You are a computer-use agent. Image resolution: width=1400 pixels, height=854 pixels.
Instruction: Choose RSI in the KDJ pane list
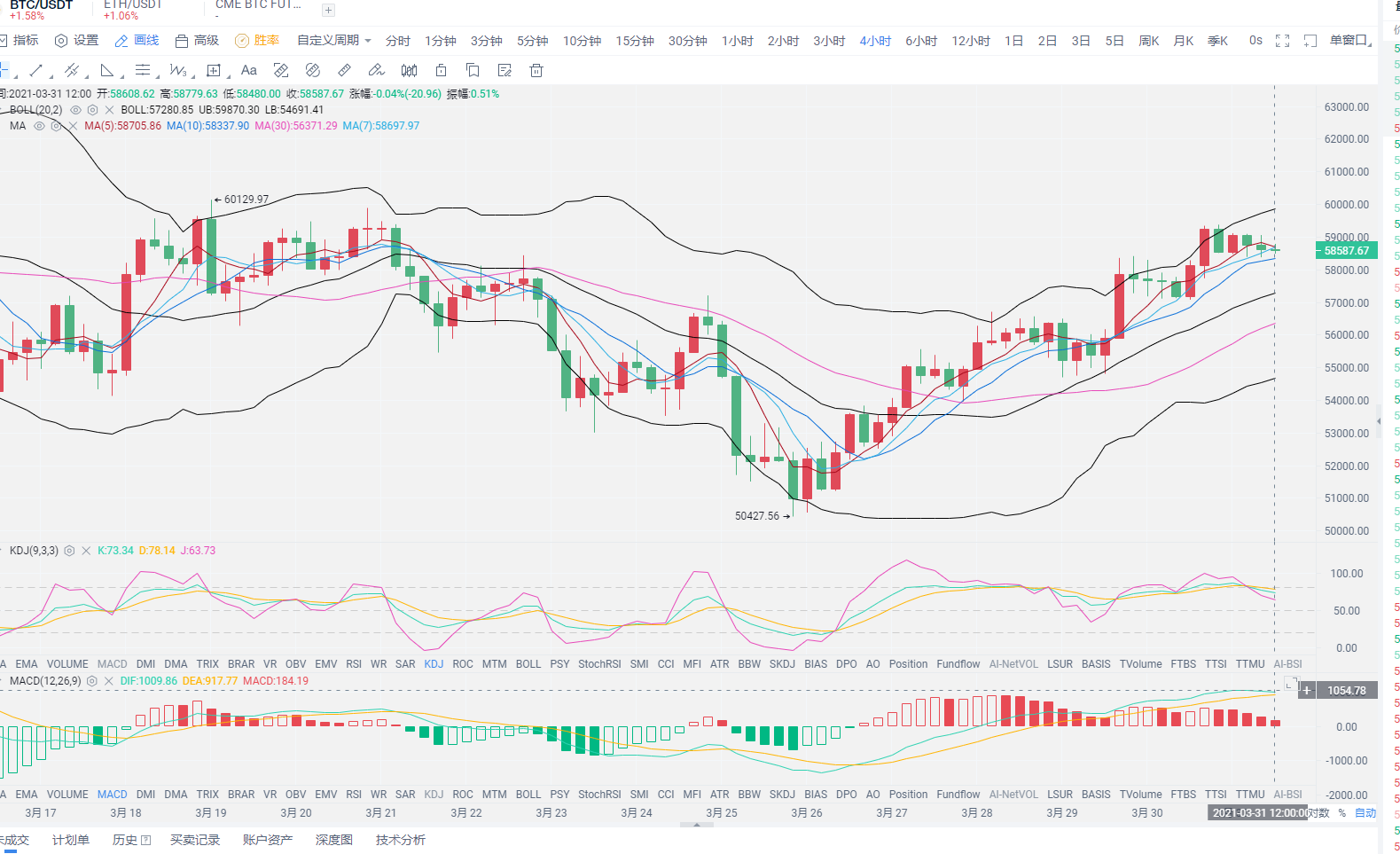pyautogui.click(x=354, y=664)
